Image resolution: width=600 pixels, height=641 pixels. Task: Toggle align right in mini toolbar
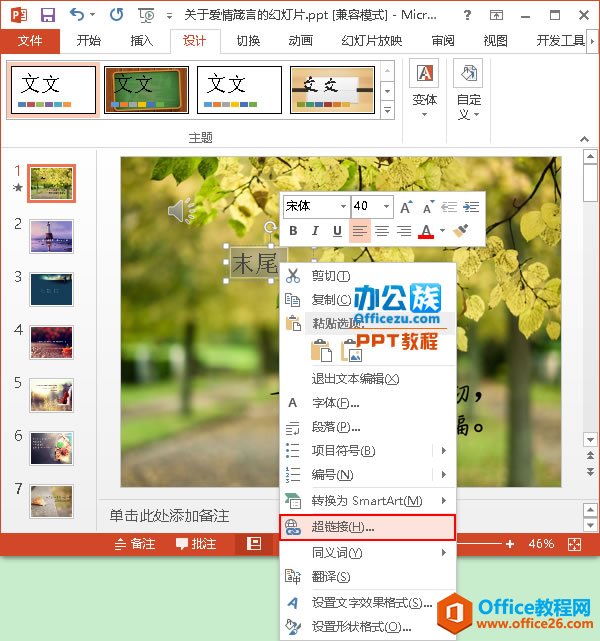pos(404,231)
